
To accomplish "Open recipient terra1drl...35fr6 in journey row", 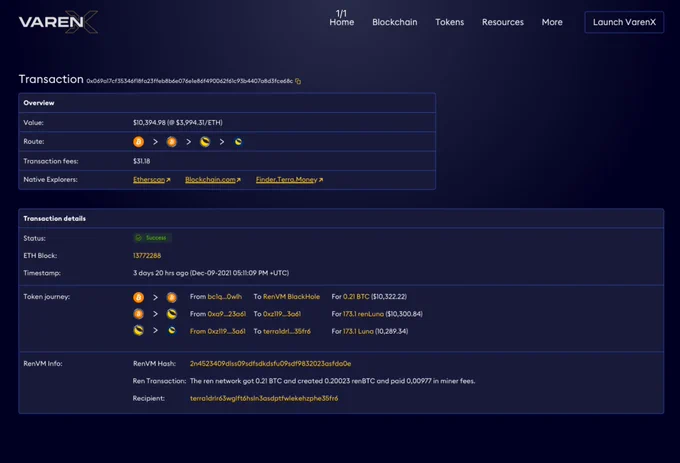I will point(287,331).
